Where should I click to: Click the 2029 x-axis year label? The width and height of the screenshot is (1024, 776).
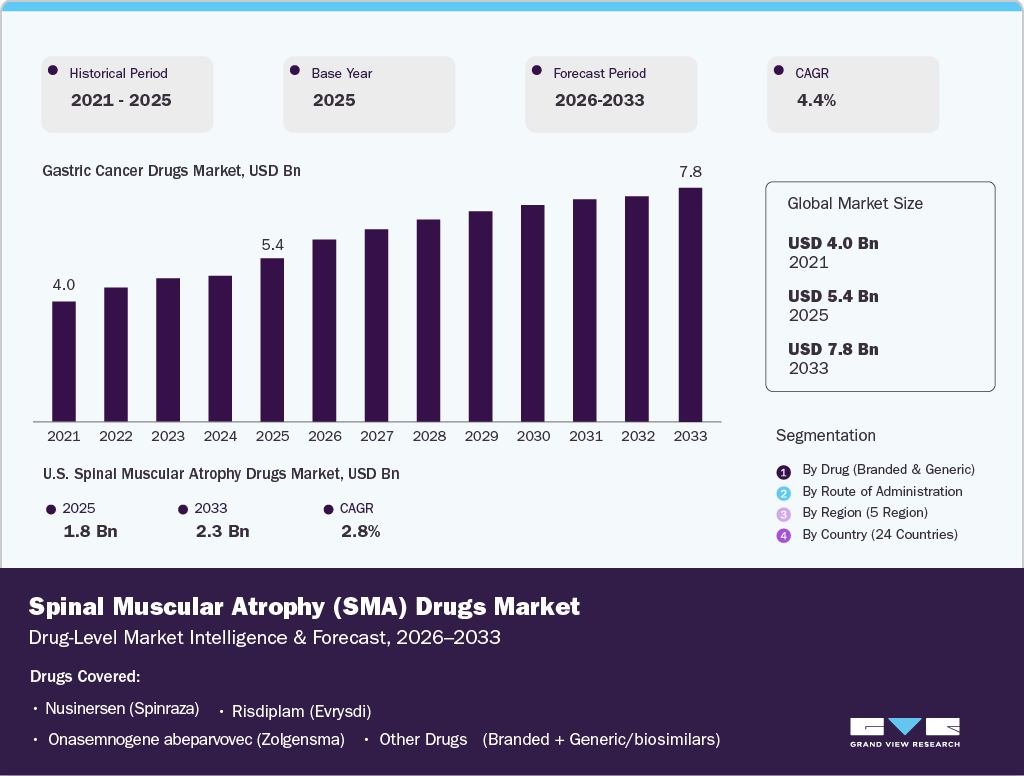pyautogui.click(x=481, y=436)
